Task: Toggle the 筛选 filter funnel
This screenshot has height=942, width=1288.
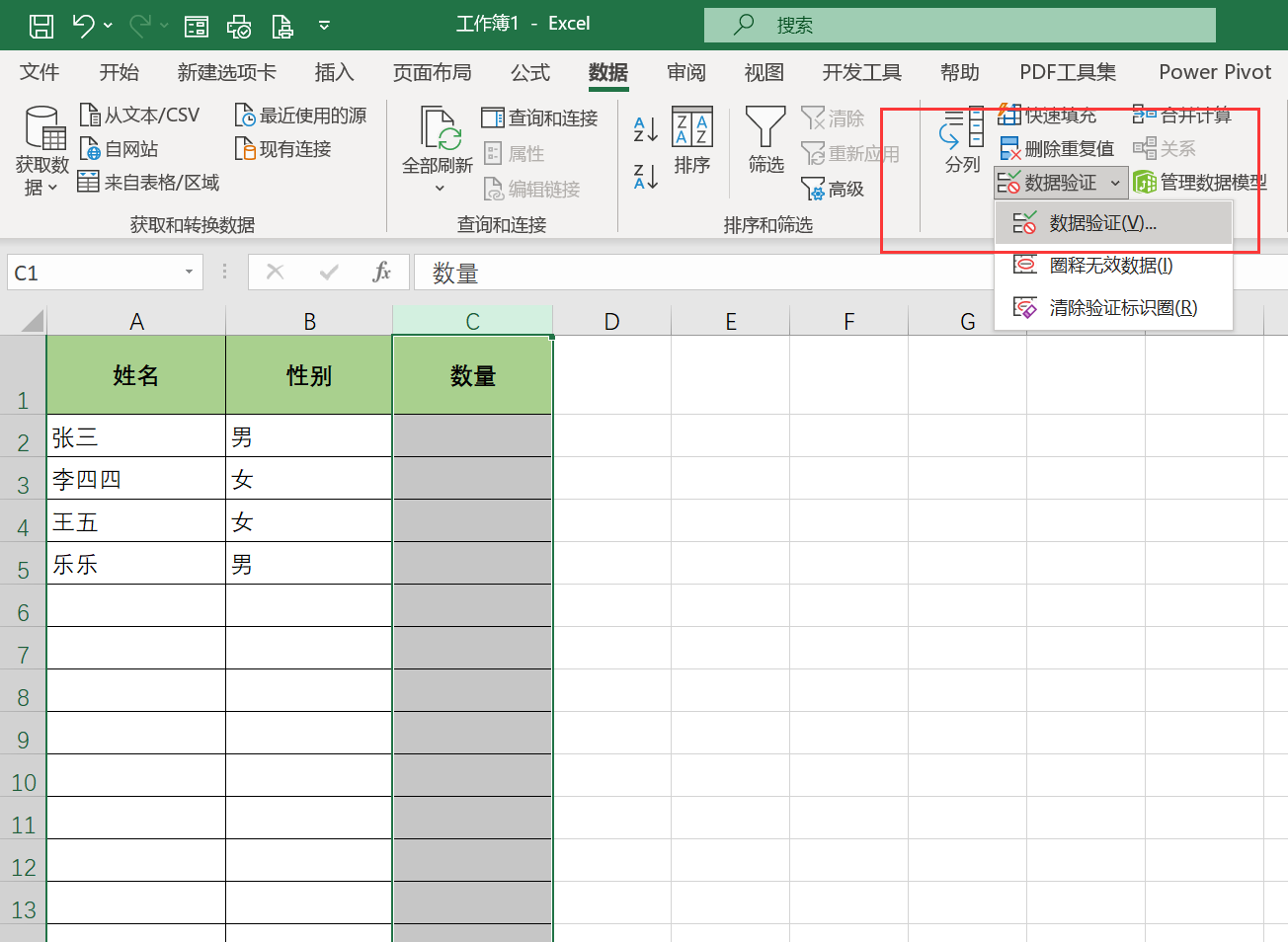Action: click(765, 140)
